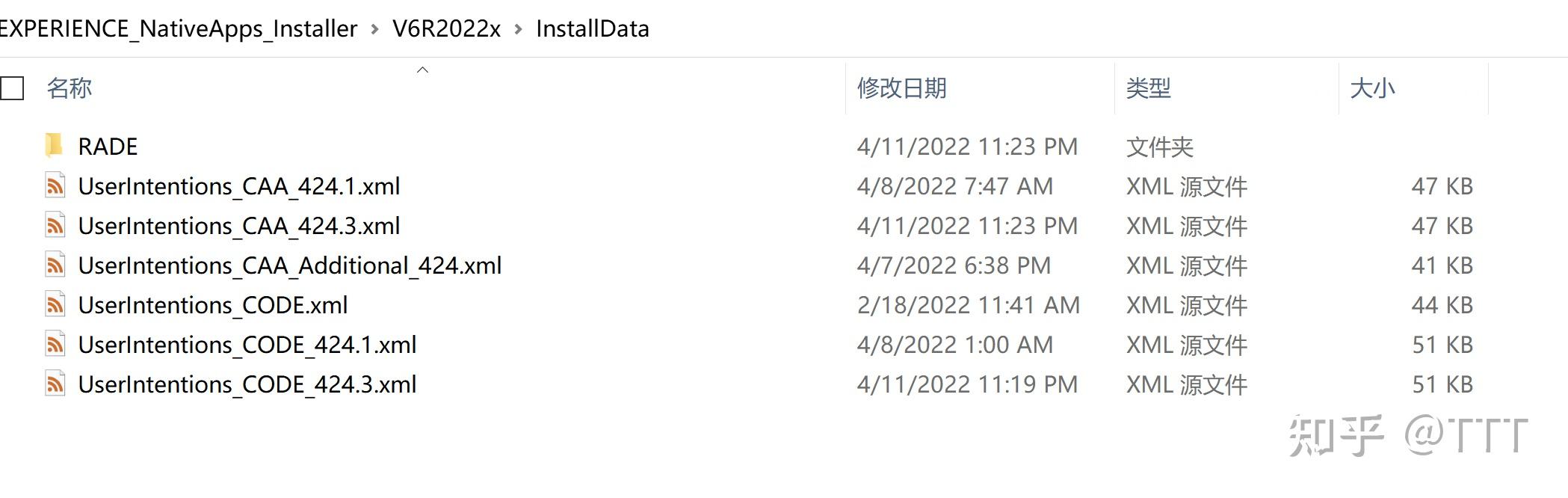This screenshot has width=1568, height=498.
Task: Click the UserIntentions_CODE_424.3.xml file icon
Action: 55,384
